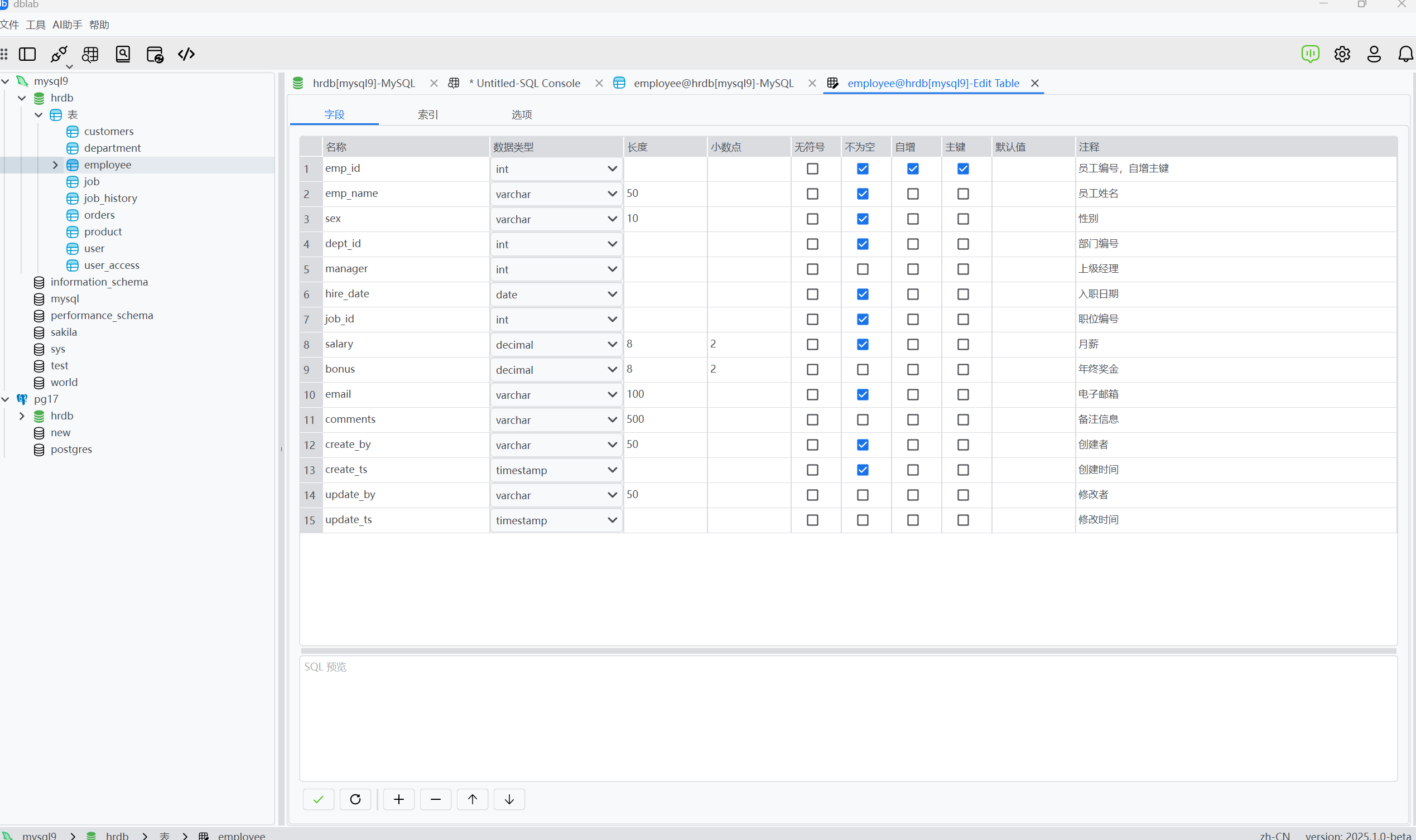Click the length field of emp_name

(664, 194)
